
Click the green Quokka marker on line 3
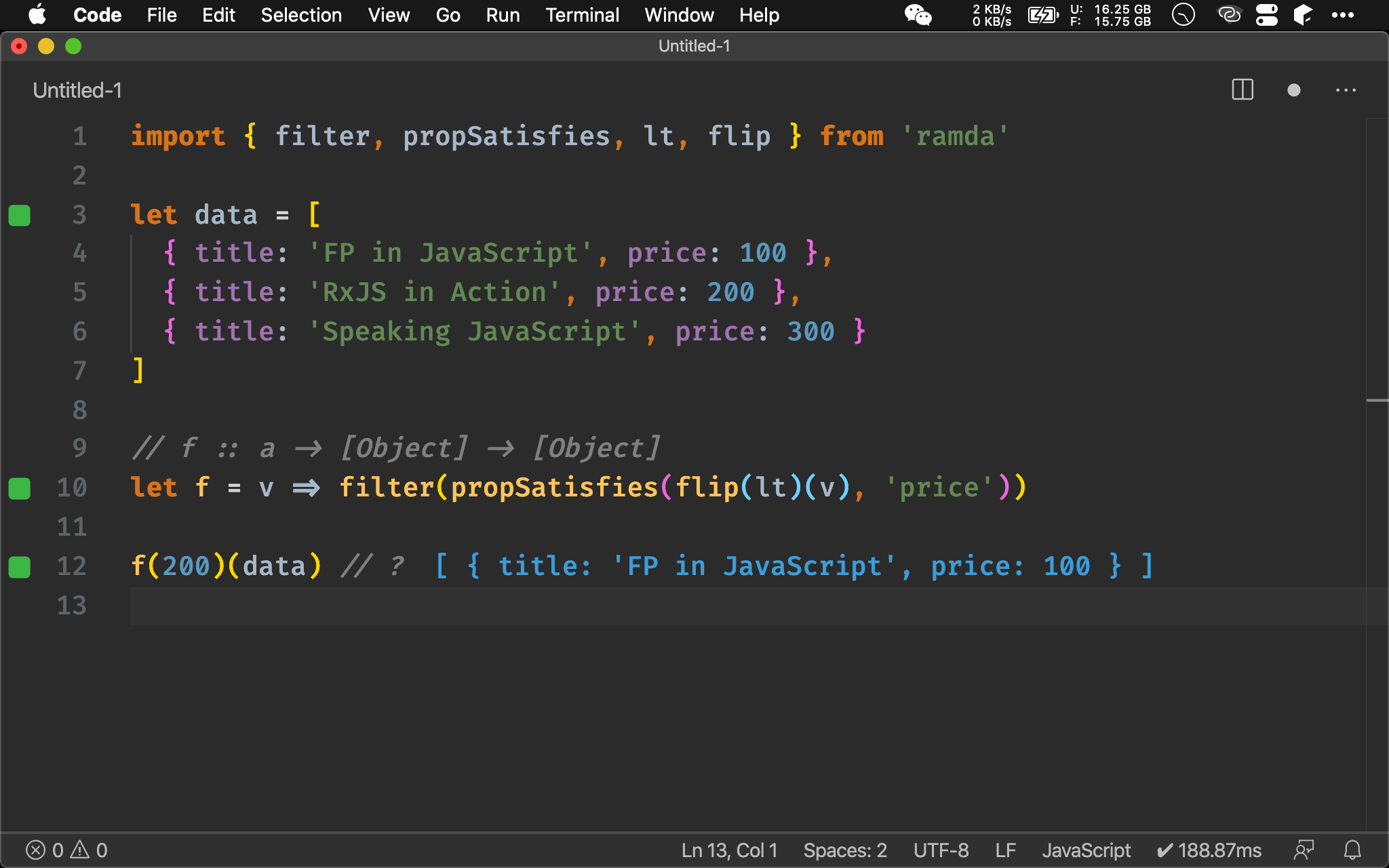tap(20, 215)
